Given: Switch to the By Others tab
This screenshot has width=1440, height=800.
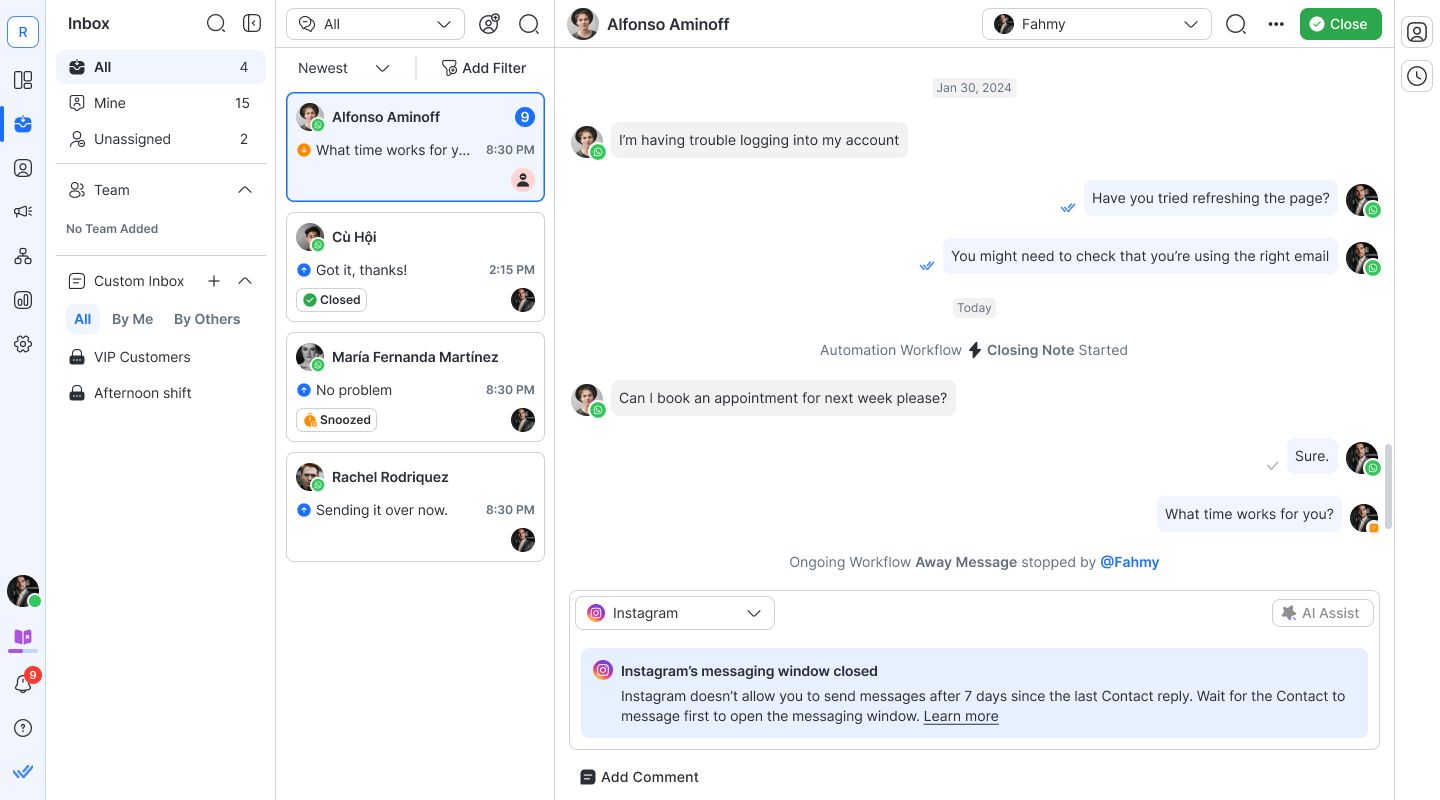Looking at the screenshot, I should tap(207, 319).
